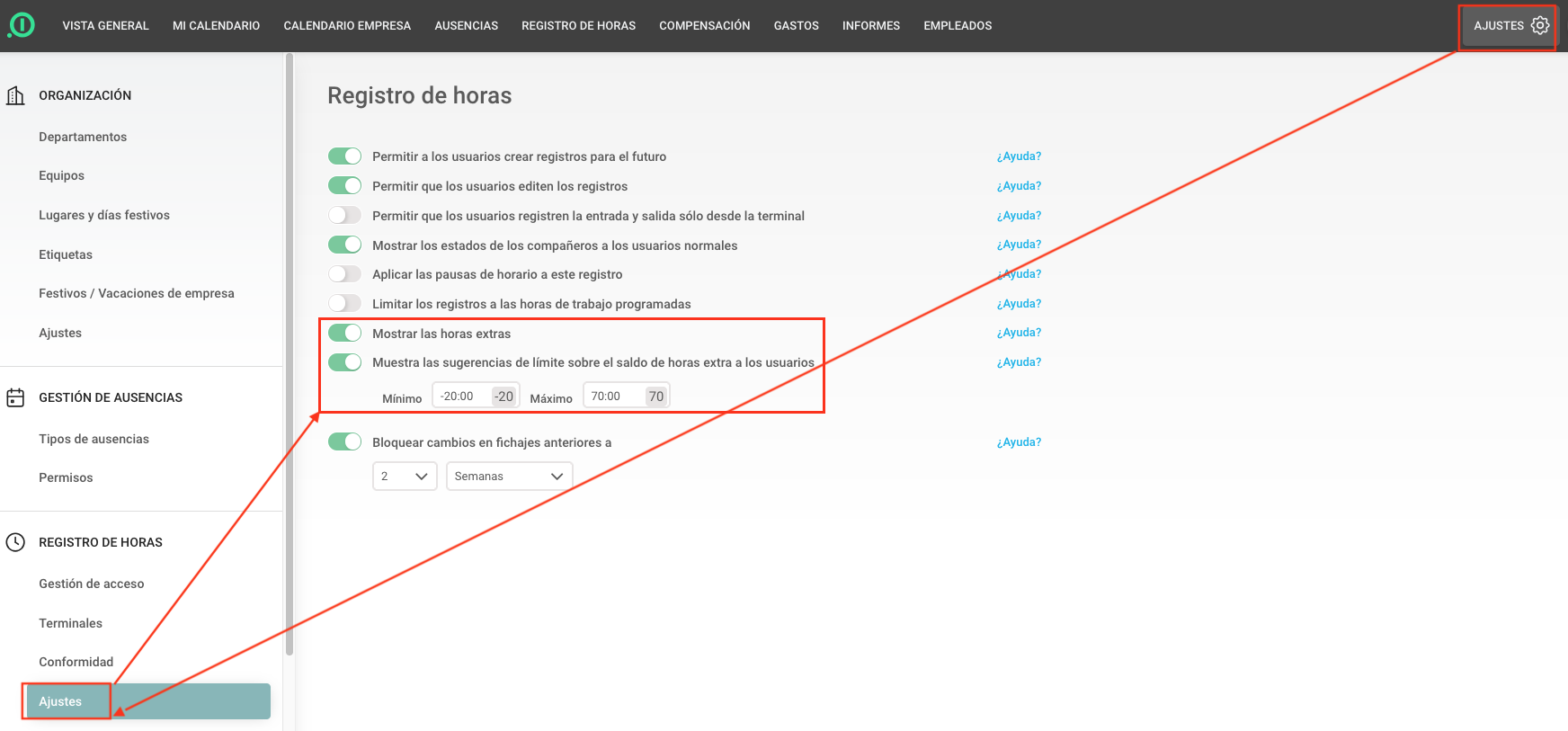Click the sidebar vertical scrollbar

289,360
